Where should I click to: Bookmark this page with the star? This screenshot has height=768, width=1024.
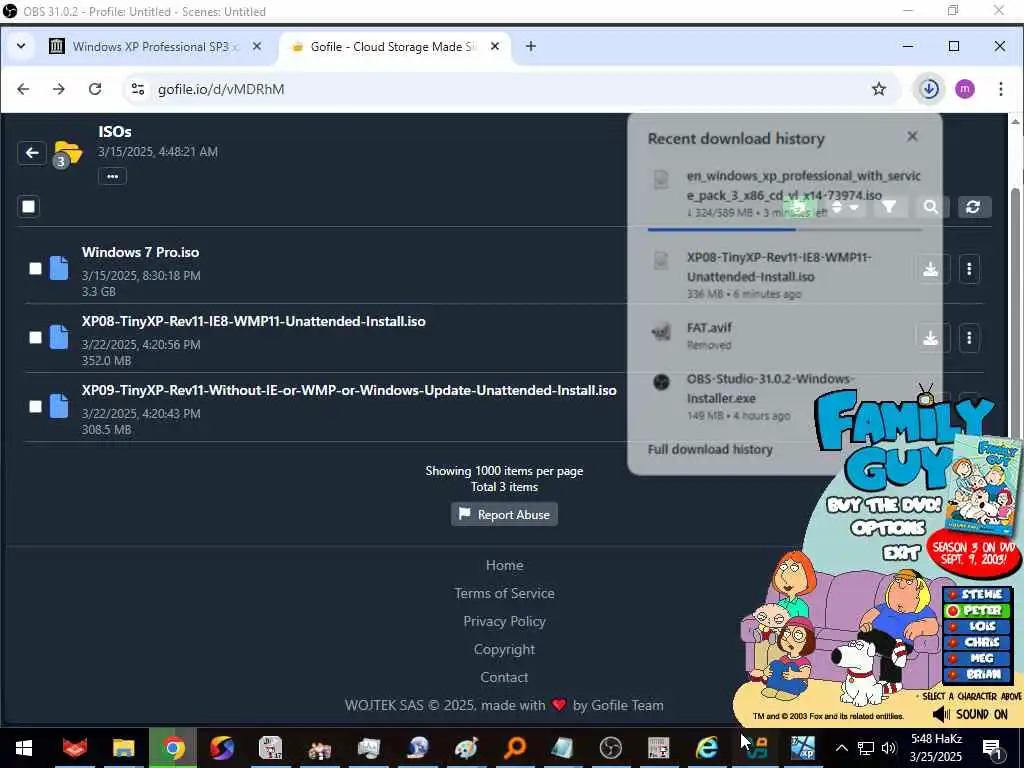[x=879, y=89]
